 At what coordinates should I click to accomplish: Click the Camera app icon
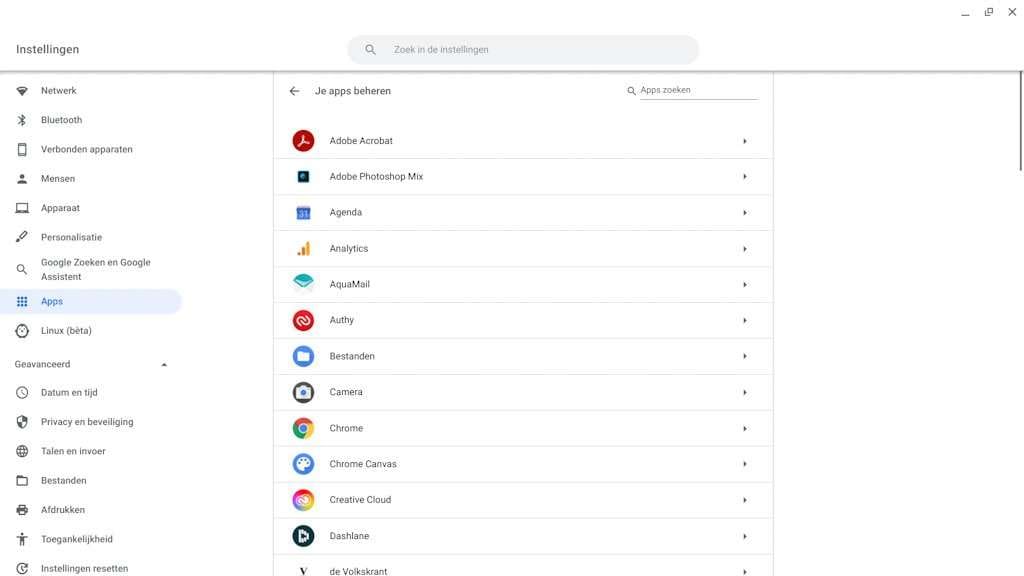click(x=303, y=392)
